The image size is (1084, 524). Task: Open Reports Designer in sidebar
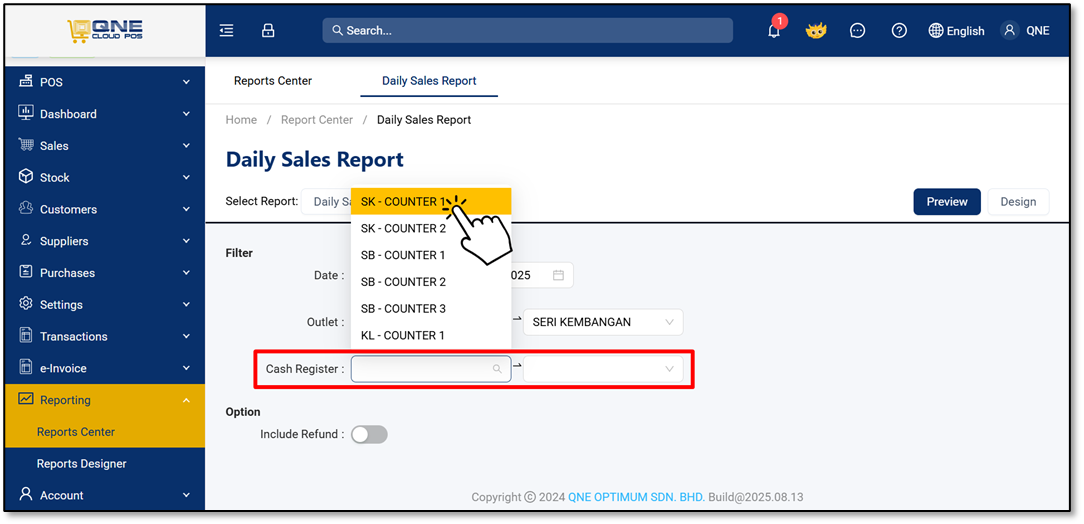82,463
